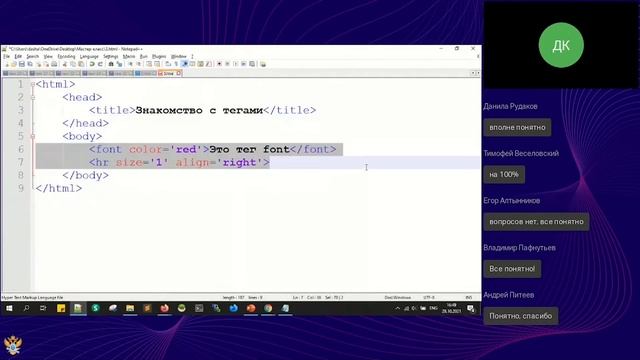Start macro recording with the record icon
This screenshot has width=640, height=360.
click(220, 64)
